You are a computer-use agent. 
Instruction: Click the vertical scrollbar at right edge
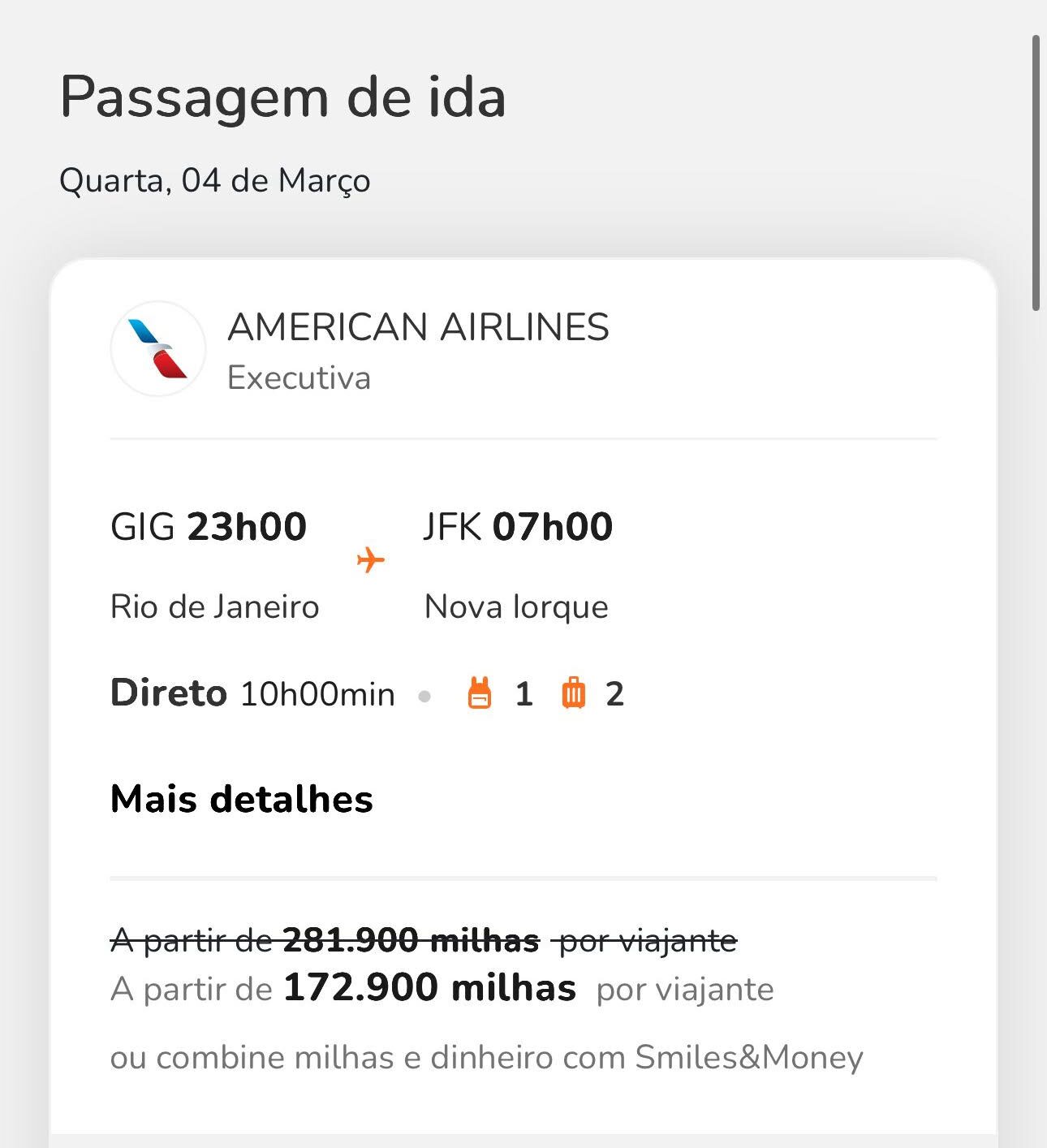[1036, 173]
